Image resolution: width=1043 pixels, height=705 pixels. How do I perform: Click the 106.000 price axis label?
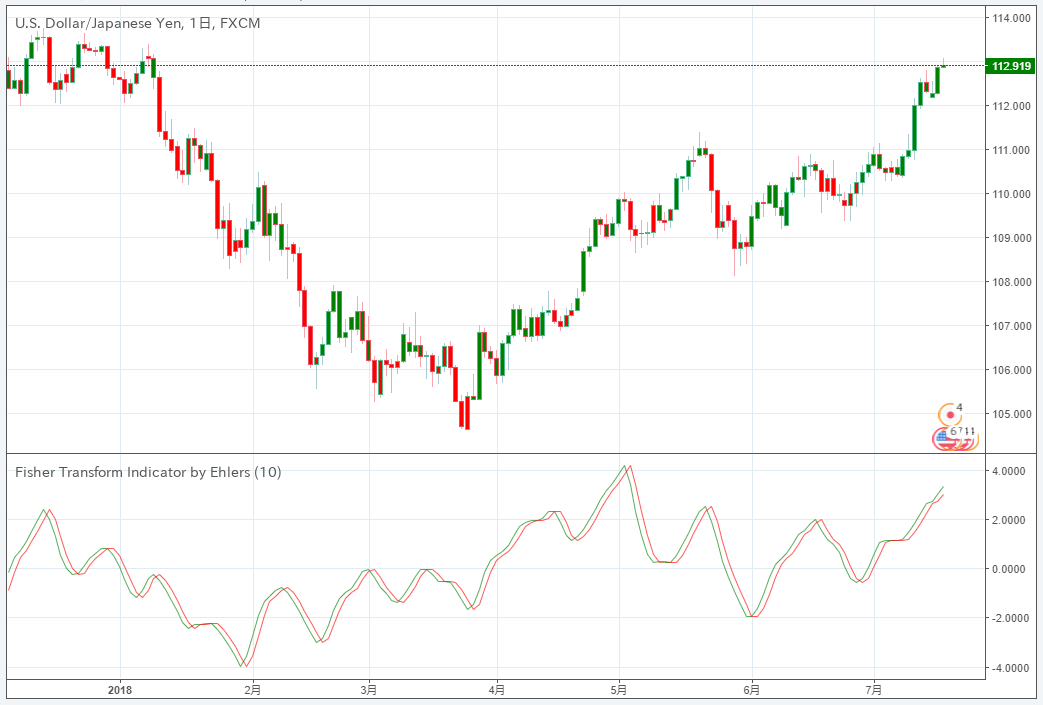point(1011,370)
